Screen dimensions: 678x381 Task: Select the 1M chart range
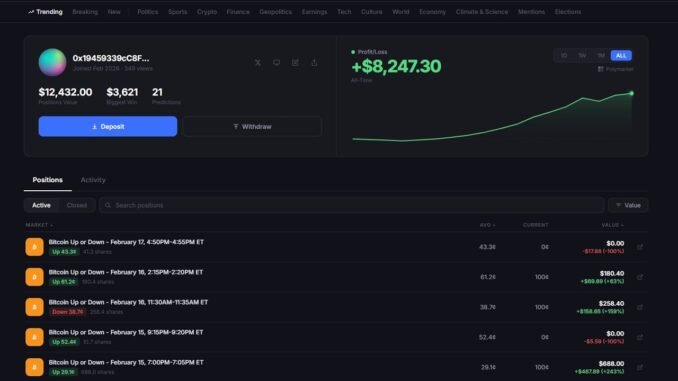pyautogui.click(x=601, y=55)
